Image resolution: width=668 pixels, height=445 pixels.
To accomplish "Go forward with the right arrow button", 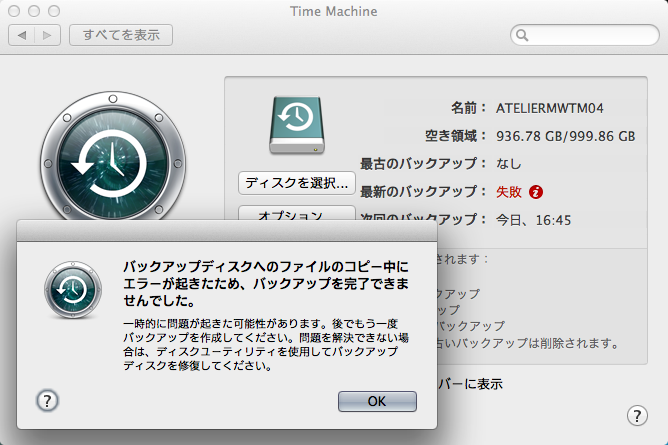I will 47,35.
